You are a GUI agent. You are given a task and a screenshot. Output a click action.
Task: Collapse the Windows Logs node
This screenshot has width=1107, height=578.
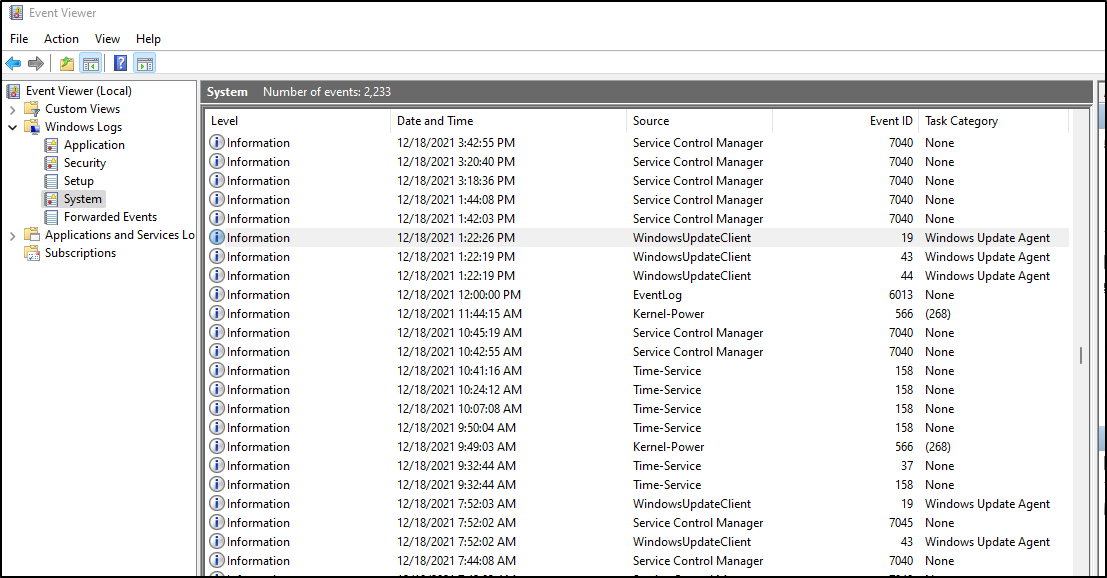pos(13,128)
